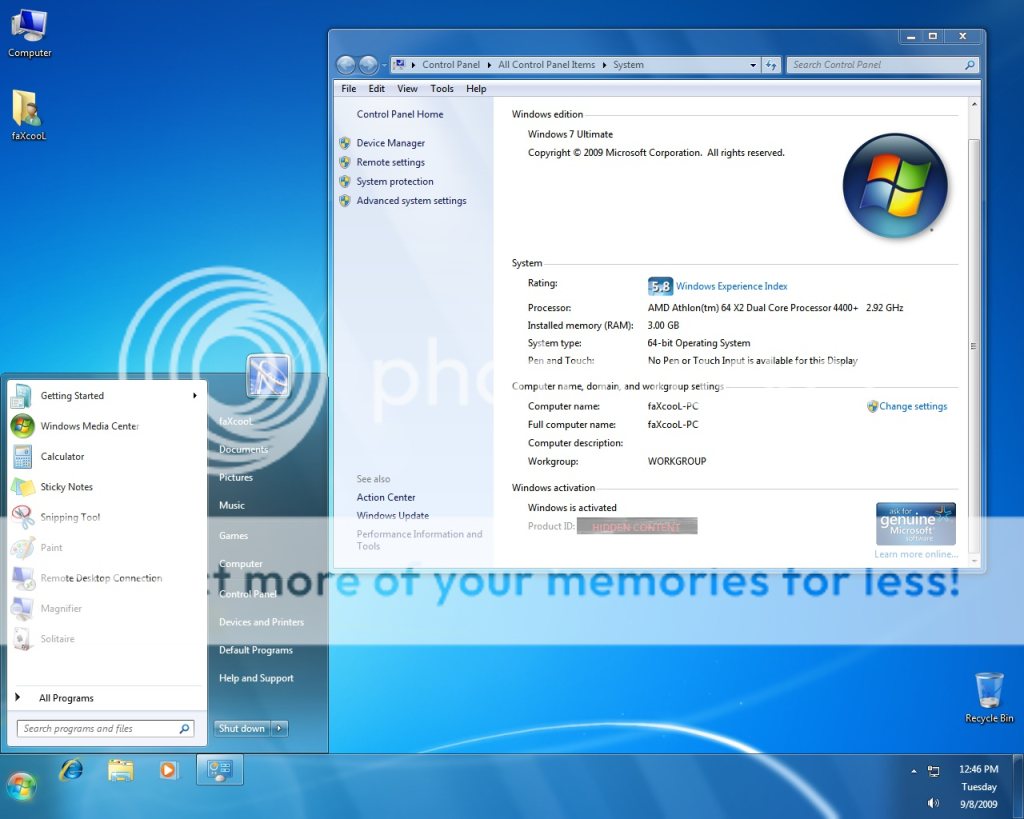Expand the arrow after Control Panel breadcrumb
The image size is (1024, 819).
click(x=489, y=65)
